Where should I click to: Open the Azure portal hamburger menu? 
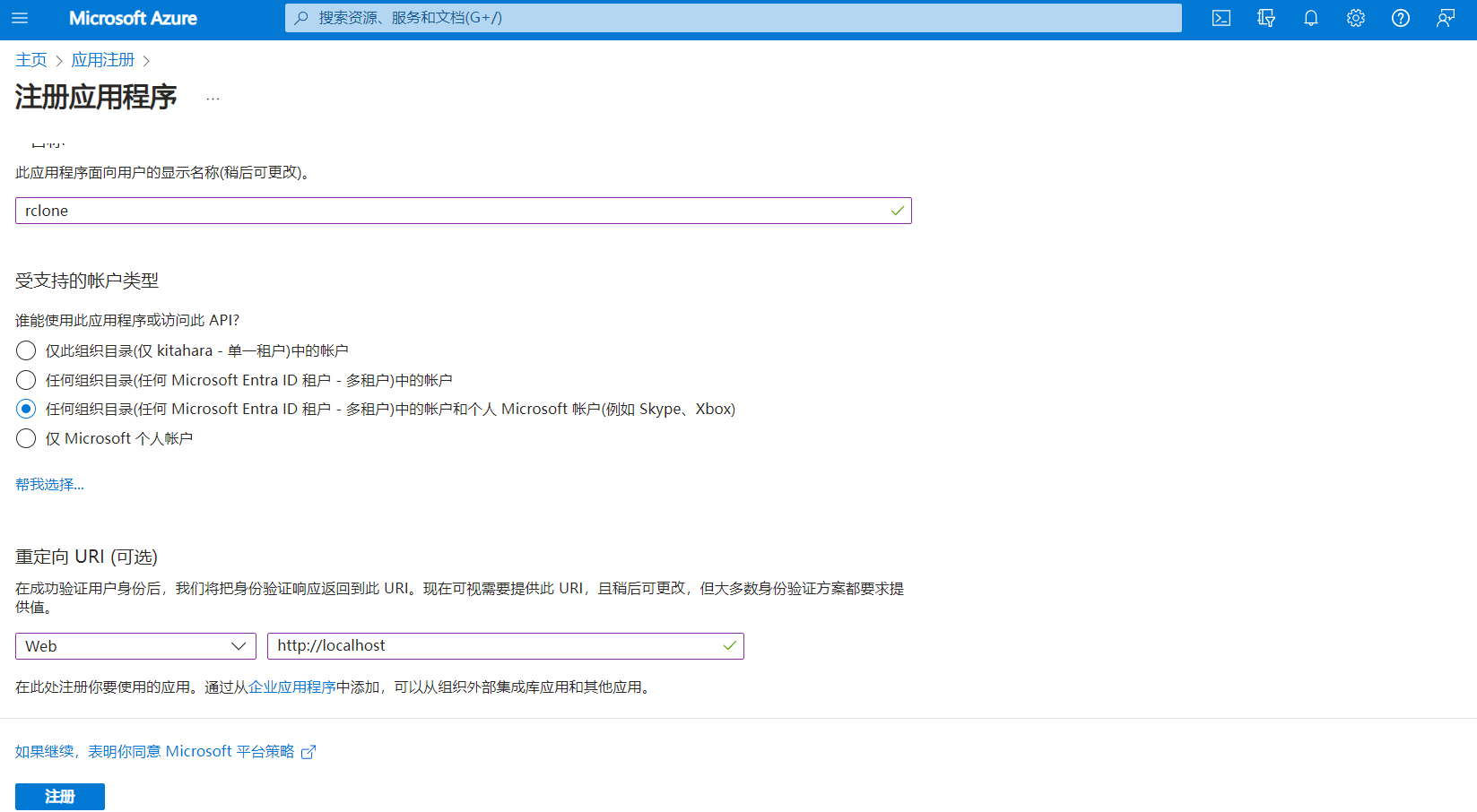click(x=20, y=18)
